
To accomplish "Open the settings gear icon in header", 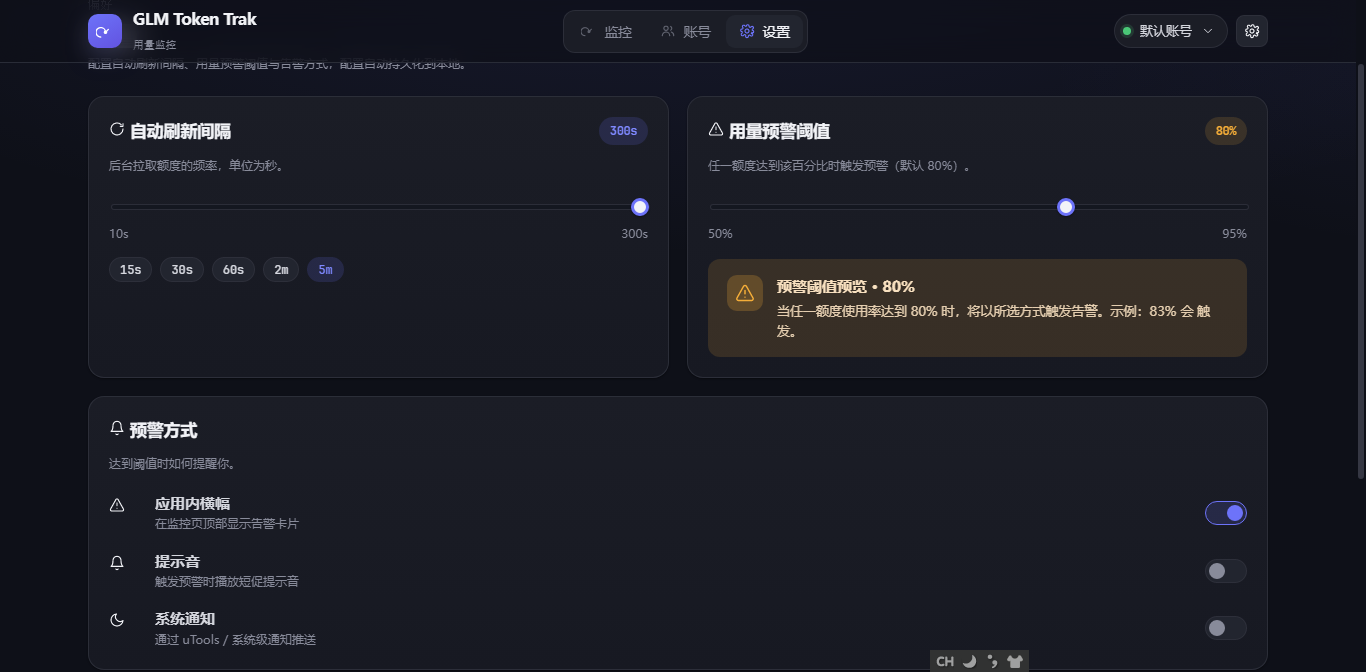I will (x=1252, y=31).
